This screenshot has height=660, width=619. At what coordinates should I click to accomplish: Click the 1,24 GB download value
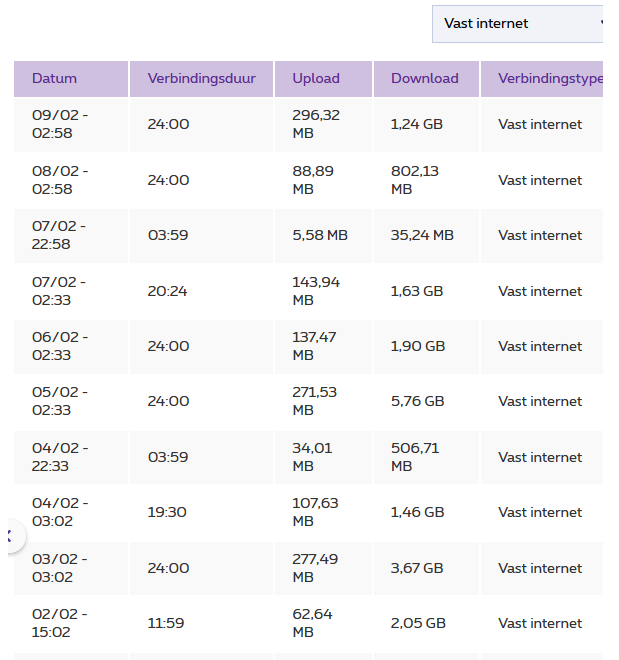click(417, 125)
